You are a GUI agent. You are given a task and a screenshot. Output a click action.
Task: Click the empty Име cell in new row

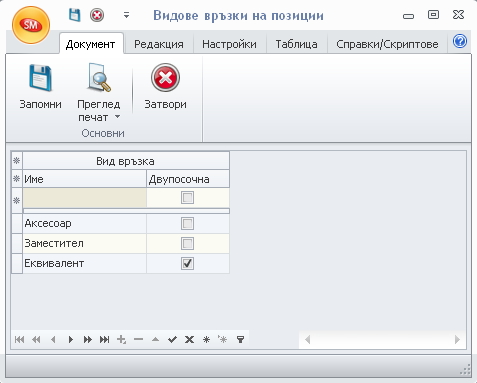85,198
